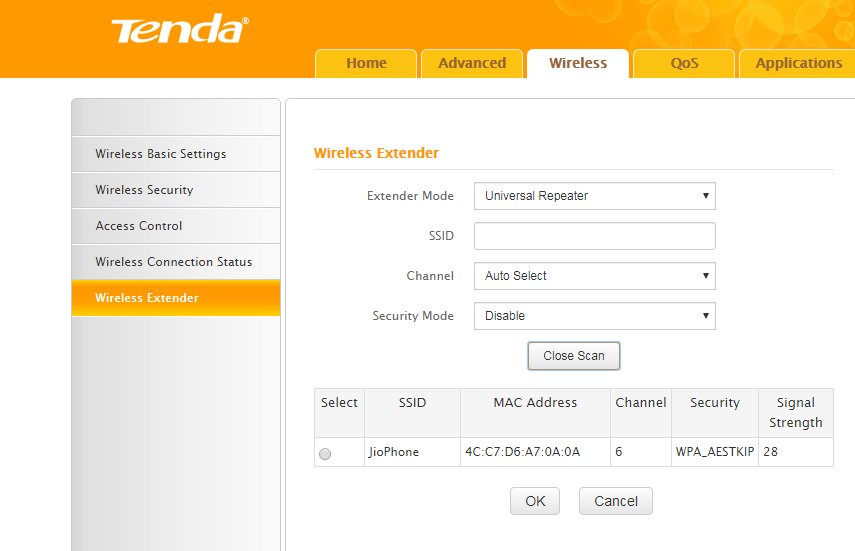
Task: Select the JioPhone network radio button
Action: tap(325, 454)
